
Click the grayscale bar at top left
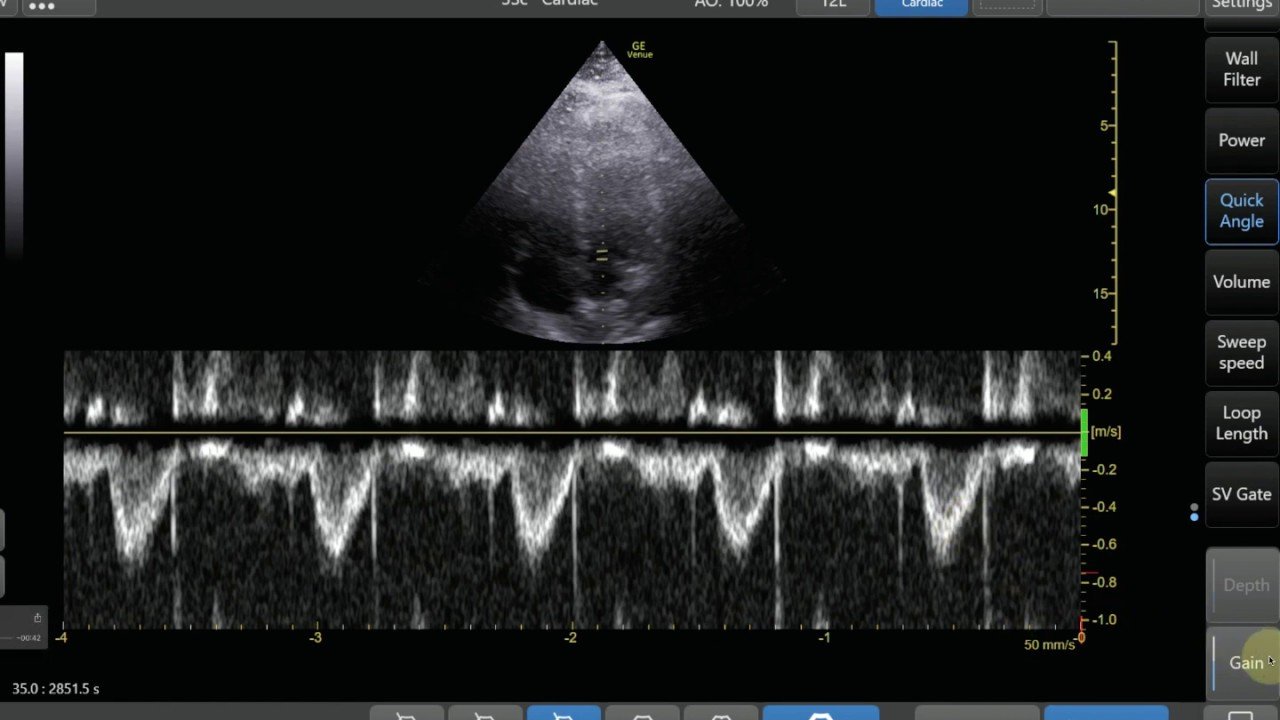click(x=14, y=150)
